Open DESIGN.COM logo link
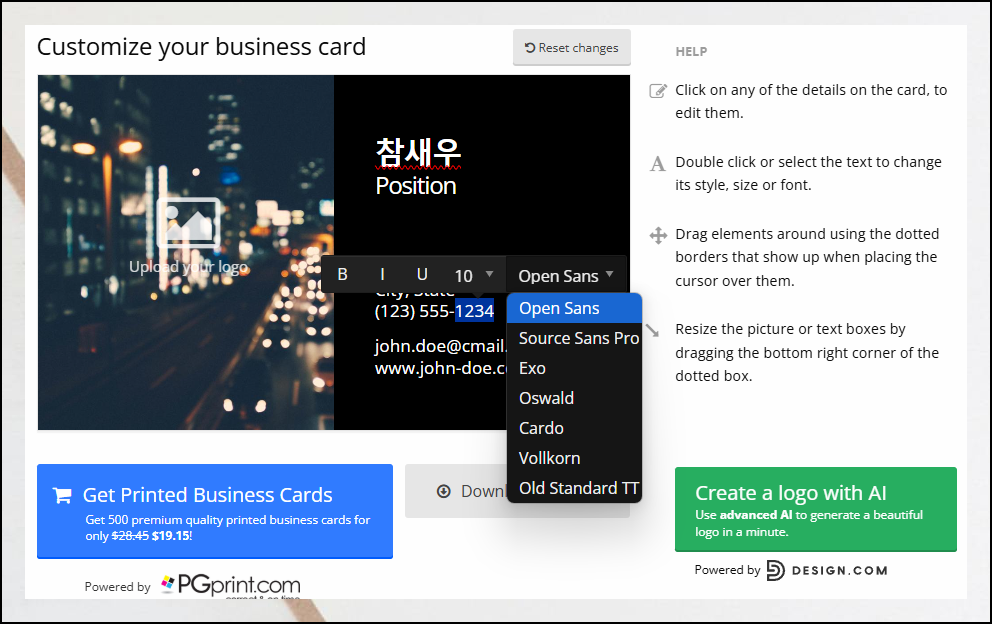The height and width of the screenshot is (624, 992). [x=827, y=570]
